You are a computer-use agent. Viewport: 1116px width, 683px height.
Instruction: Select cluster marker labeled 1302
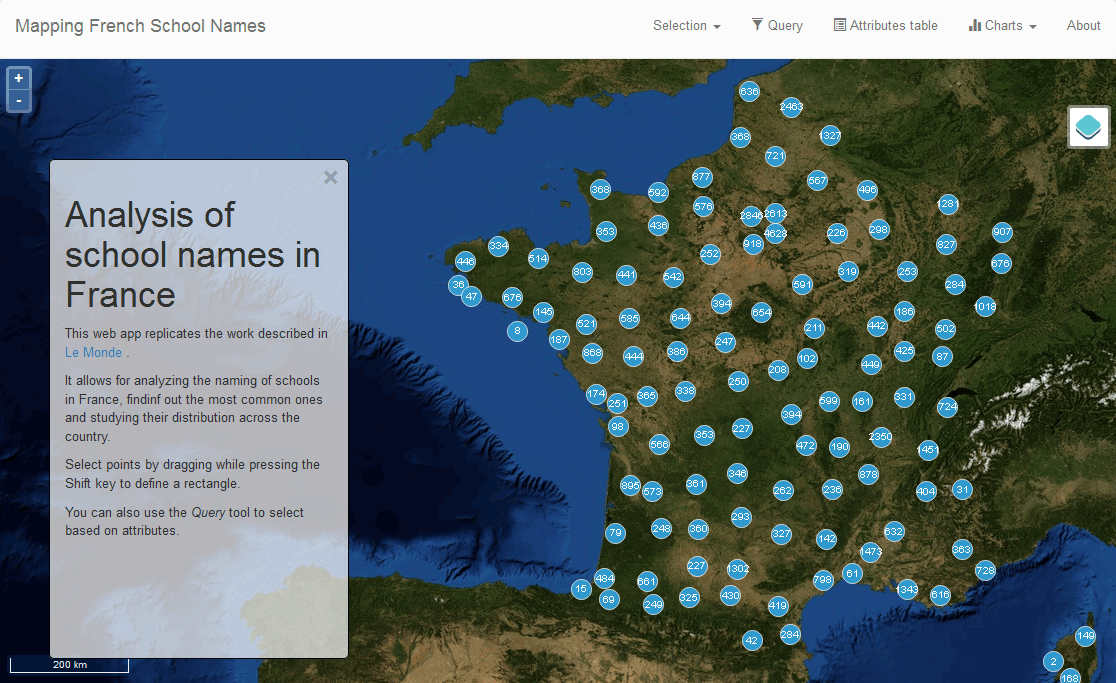coord(738,569)
